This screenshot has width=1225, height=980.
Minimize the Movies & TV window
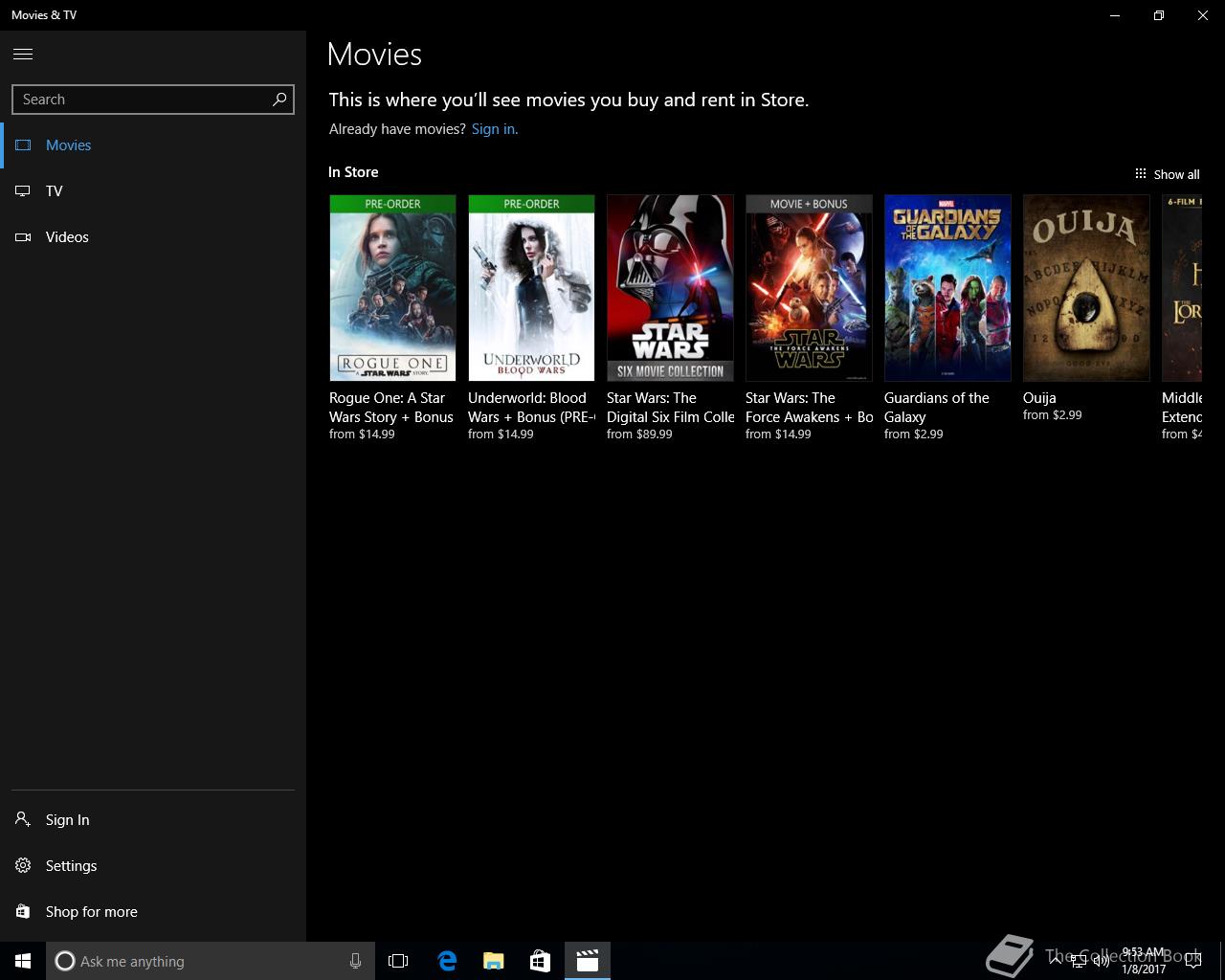pos(1115,15)
